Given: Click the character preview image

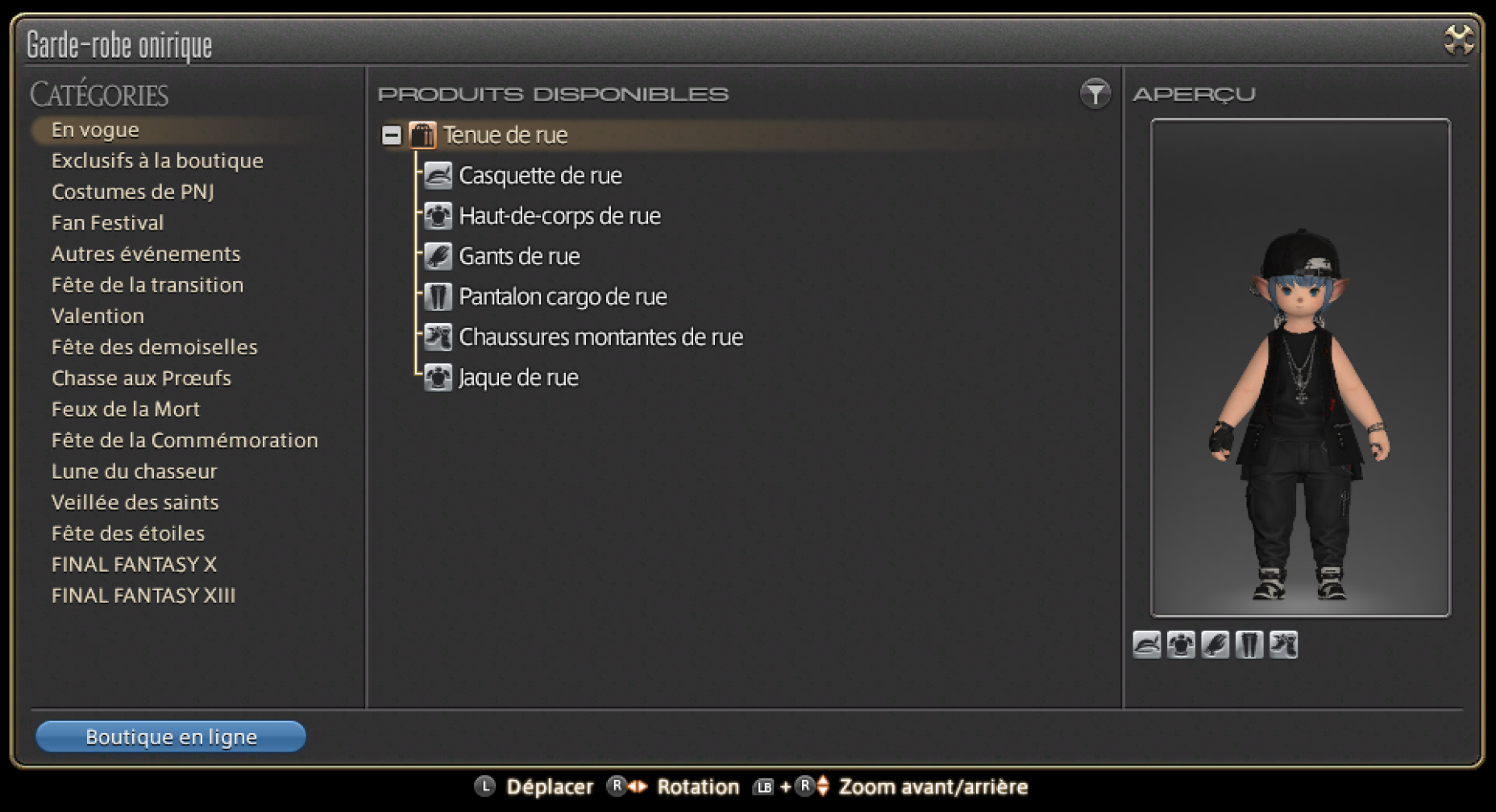Looking at the screenshot, I should [1300, 368].
